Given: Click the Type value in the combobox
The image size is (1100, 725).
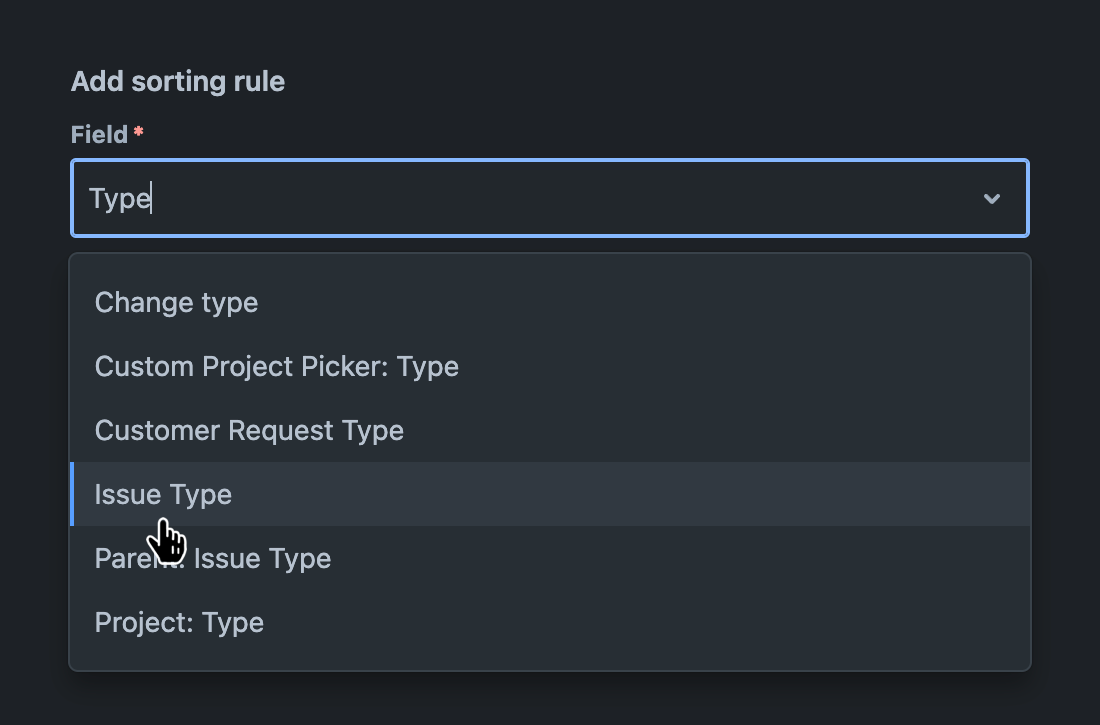Looking at the screenshot, I should (x=120, y=198).
